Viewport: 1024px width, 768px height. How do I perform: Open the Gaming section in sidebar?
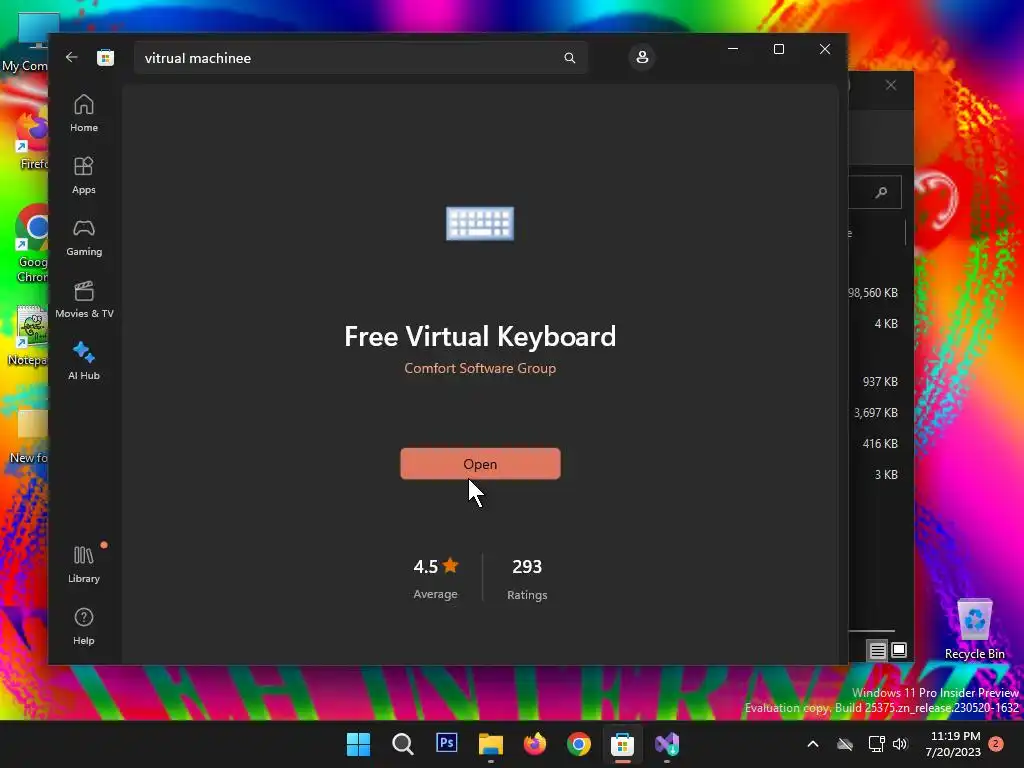click(84, 237)
